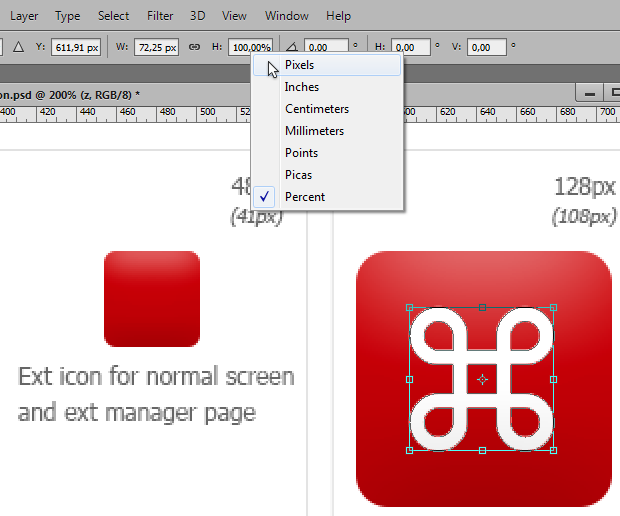Click the horizontal ruler at 640
Image resolution: width=620 pixels, height=516 pixels.
click(488, 112)
